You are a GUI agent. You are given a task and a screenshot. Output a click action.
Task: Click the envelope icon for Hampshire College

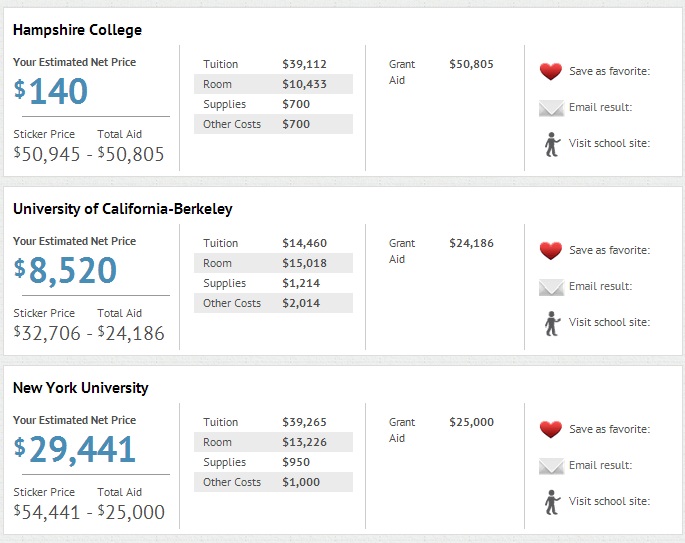[x=551, y=108]
